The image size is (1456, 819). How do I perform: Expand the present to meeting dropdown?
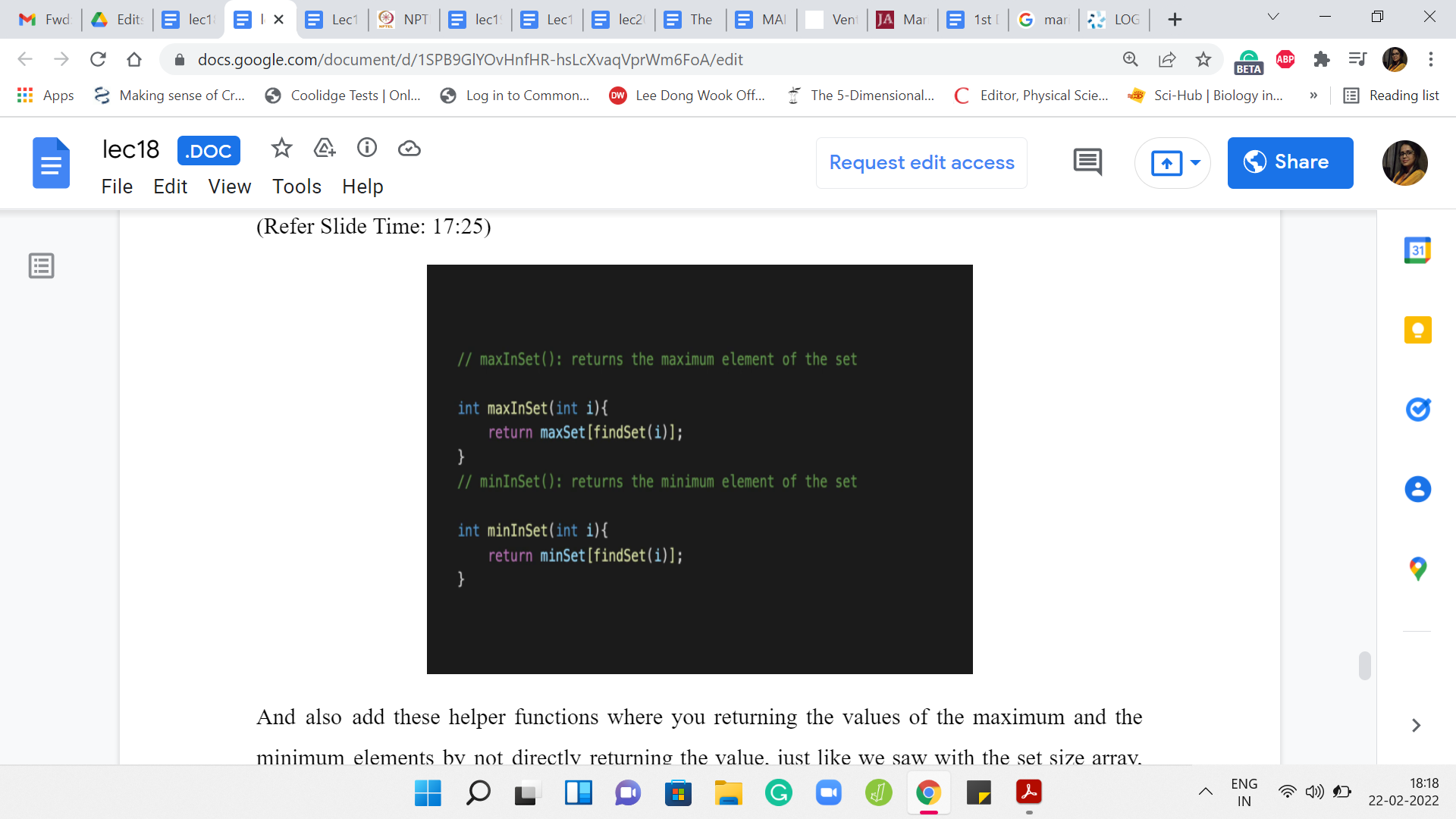(1196, 163)
